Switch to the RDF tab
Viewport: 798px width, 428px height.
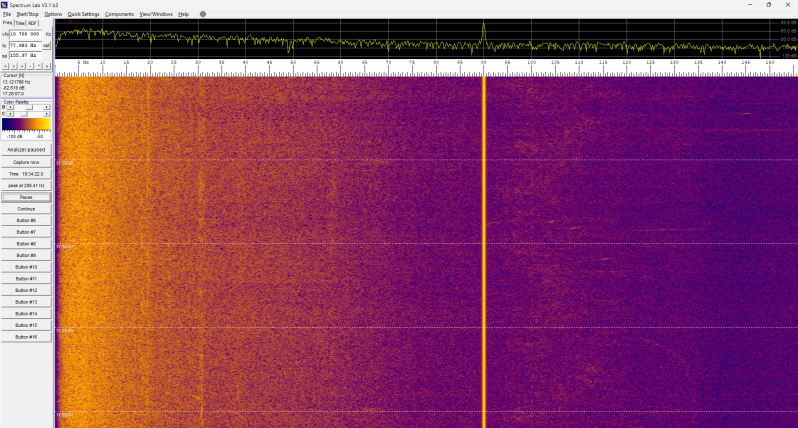click(x=33, y=23)
